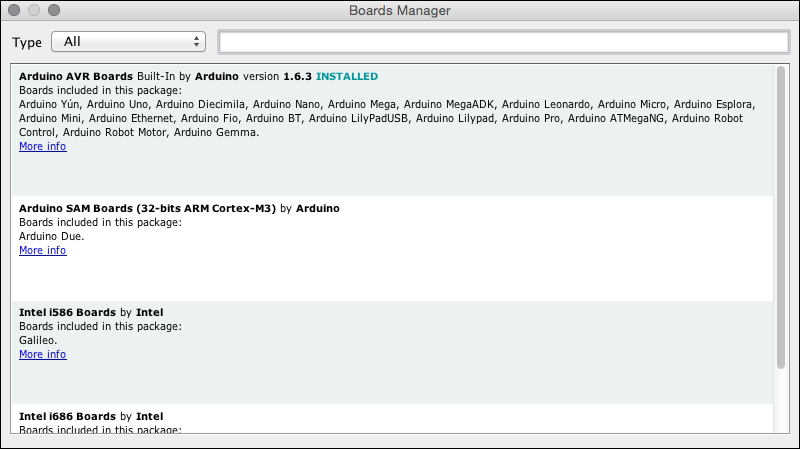Click the Arduino Due board text

52,236
